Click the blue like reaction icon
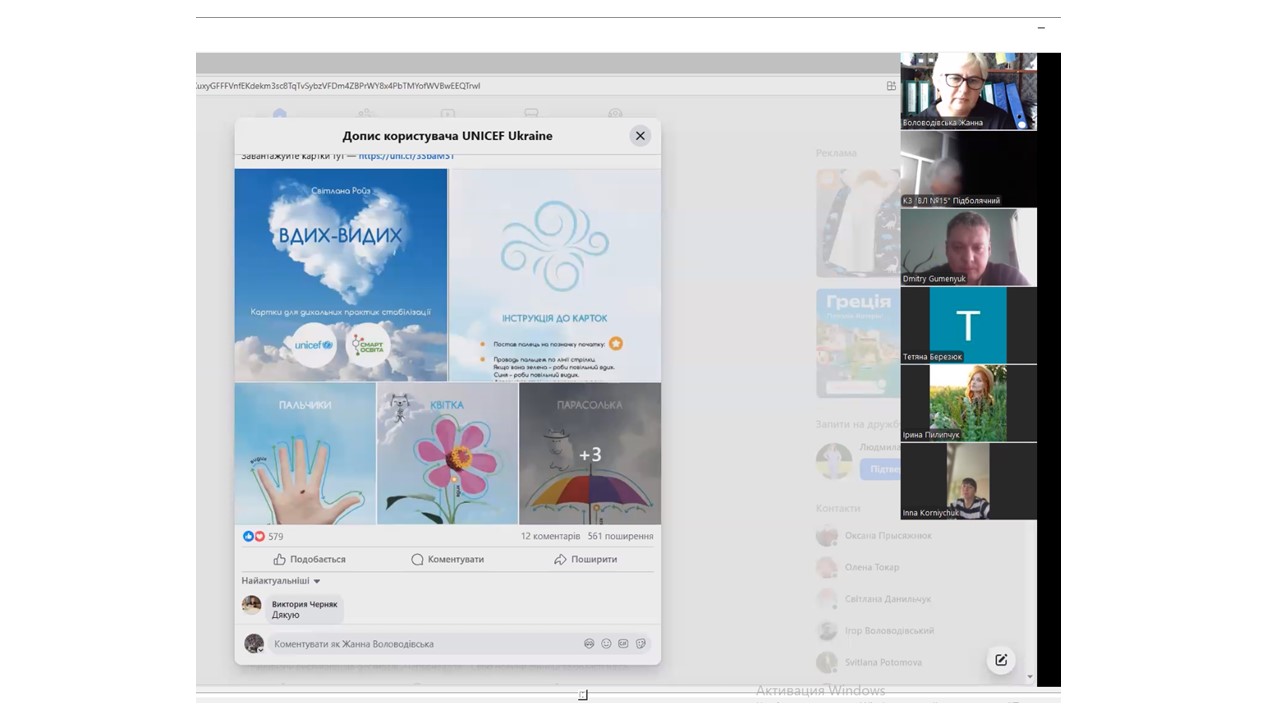 pos(249,536)
